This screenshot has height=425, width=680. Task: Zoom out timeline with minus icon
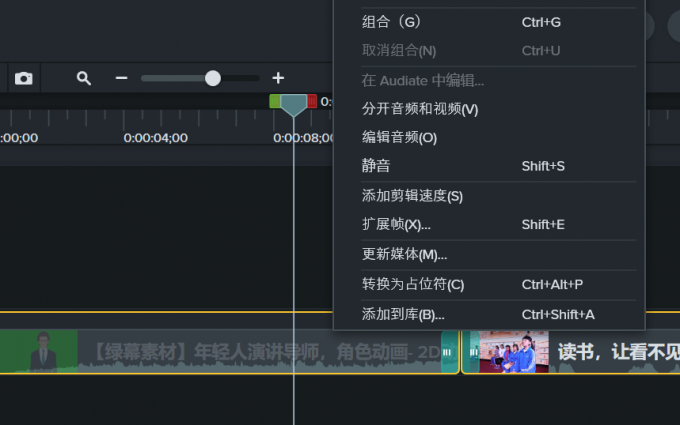point(121,78)
